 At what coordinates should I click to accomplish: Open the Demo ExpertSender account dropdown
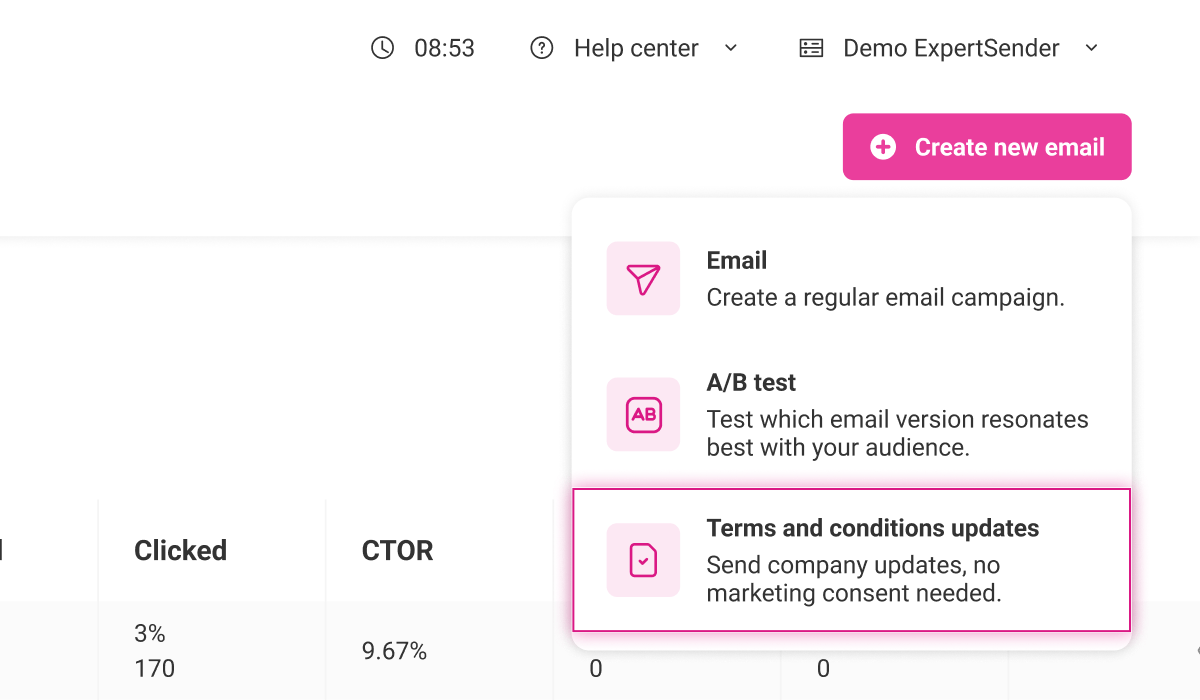click(1091, 48)
